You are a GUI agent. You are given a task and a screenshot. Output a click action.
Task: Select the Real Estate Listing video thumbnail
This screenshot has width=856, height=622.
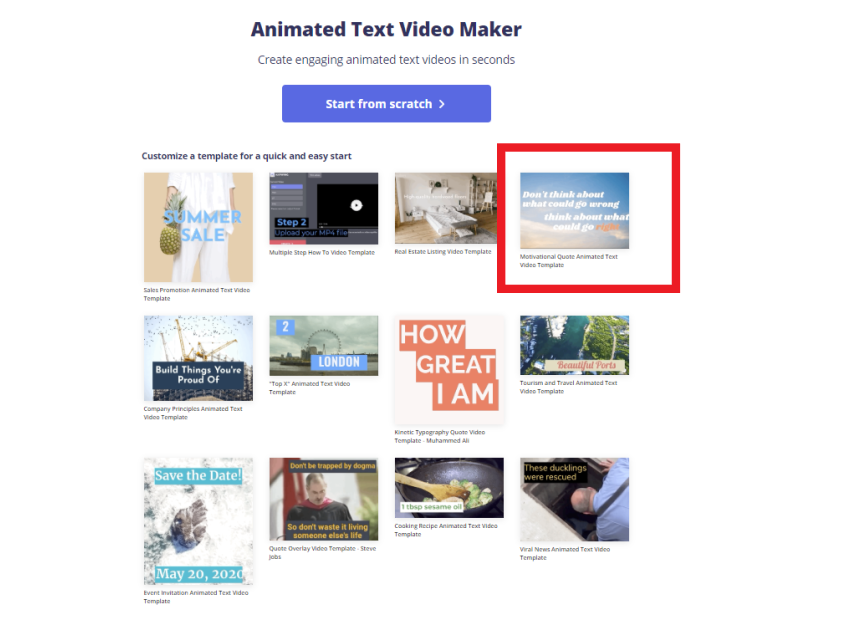[446, 208]
